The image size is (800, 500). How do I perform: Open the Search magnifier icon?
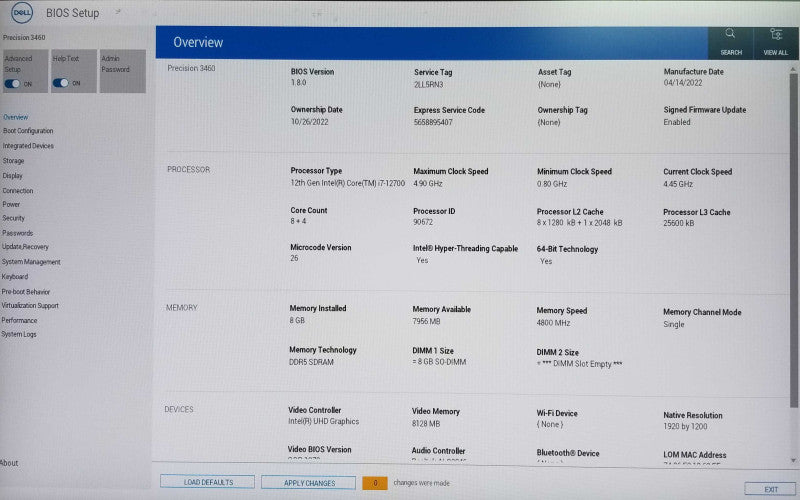[x=730, y=34]
